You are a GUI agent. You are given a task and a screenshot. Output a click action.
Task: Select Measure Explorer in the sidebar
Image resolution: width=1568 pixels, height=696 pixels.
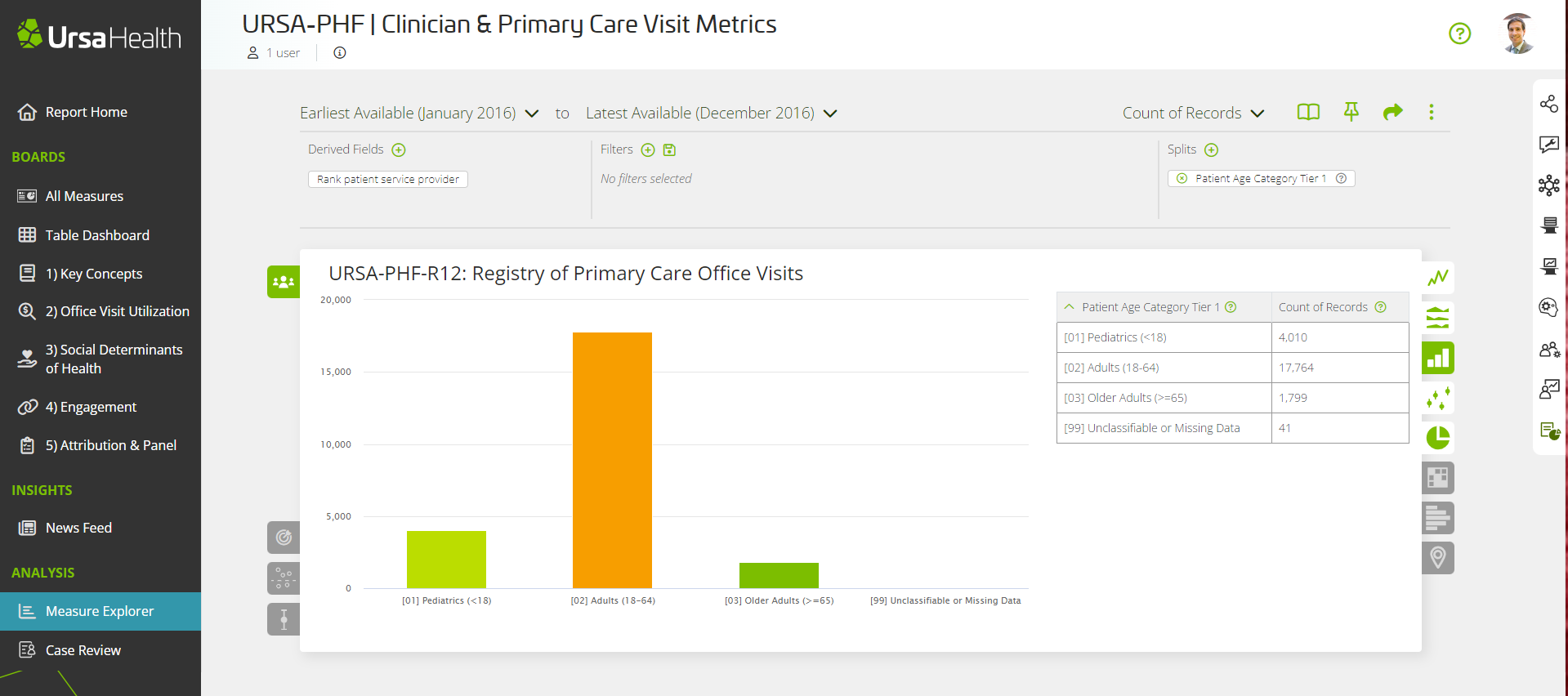click(x=101, y=611)
